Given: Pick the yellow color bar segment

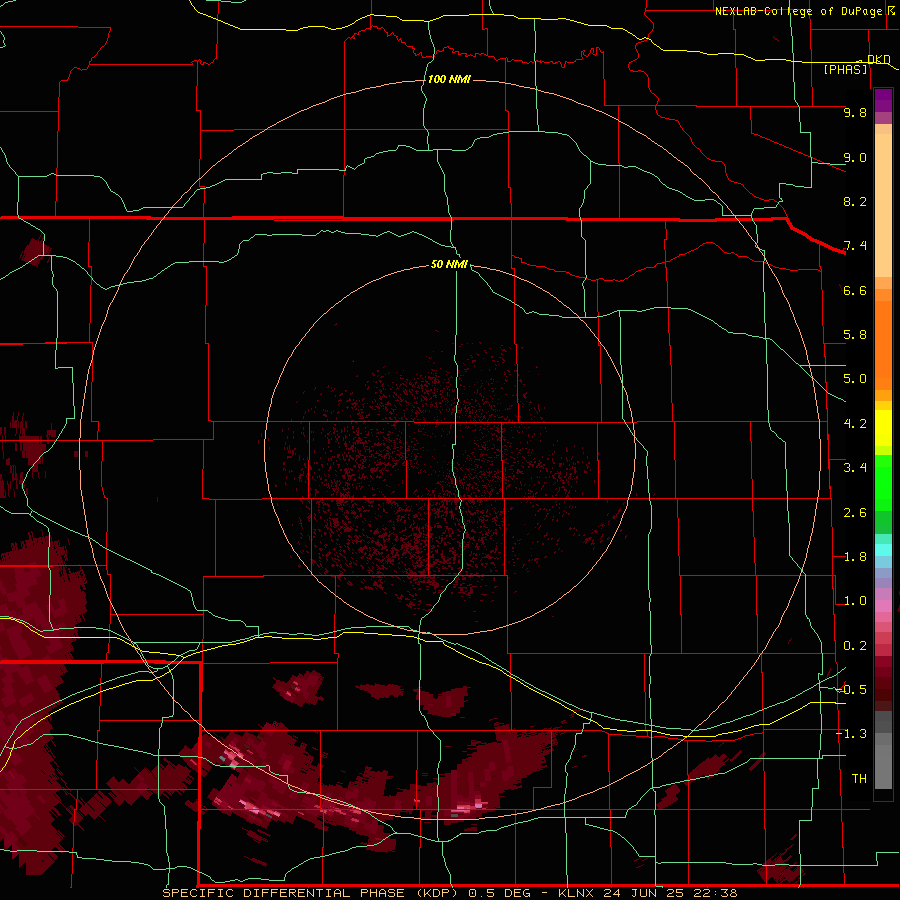Looking at the screenshot, I should [x=883, y=428].
